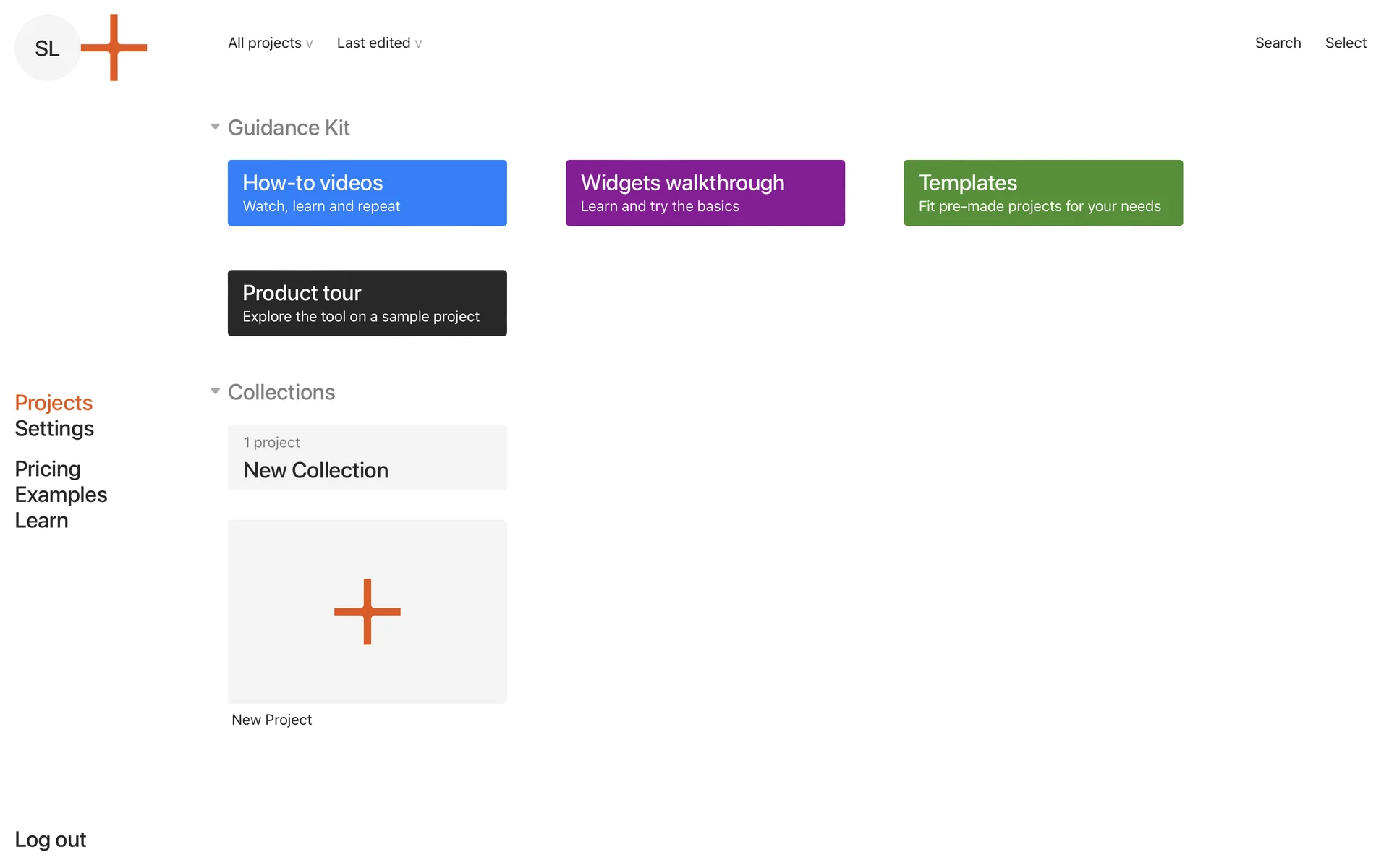Viewport: 1389px width, 868px height.
Task: Click the SL user avatar circle
Action: point(47,48)
